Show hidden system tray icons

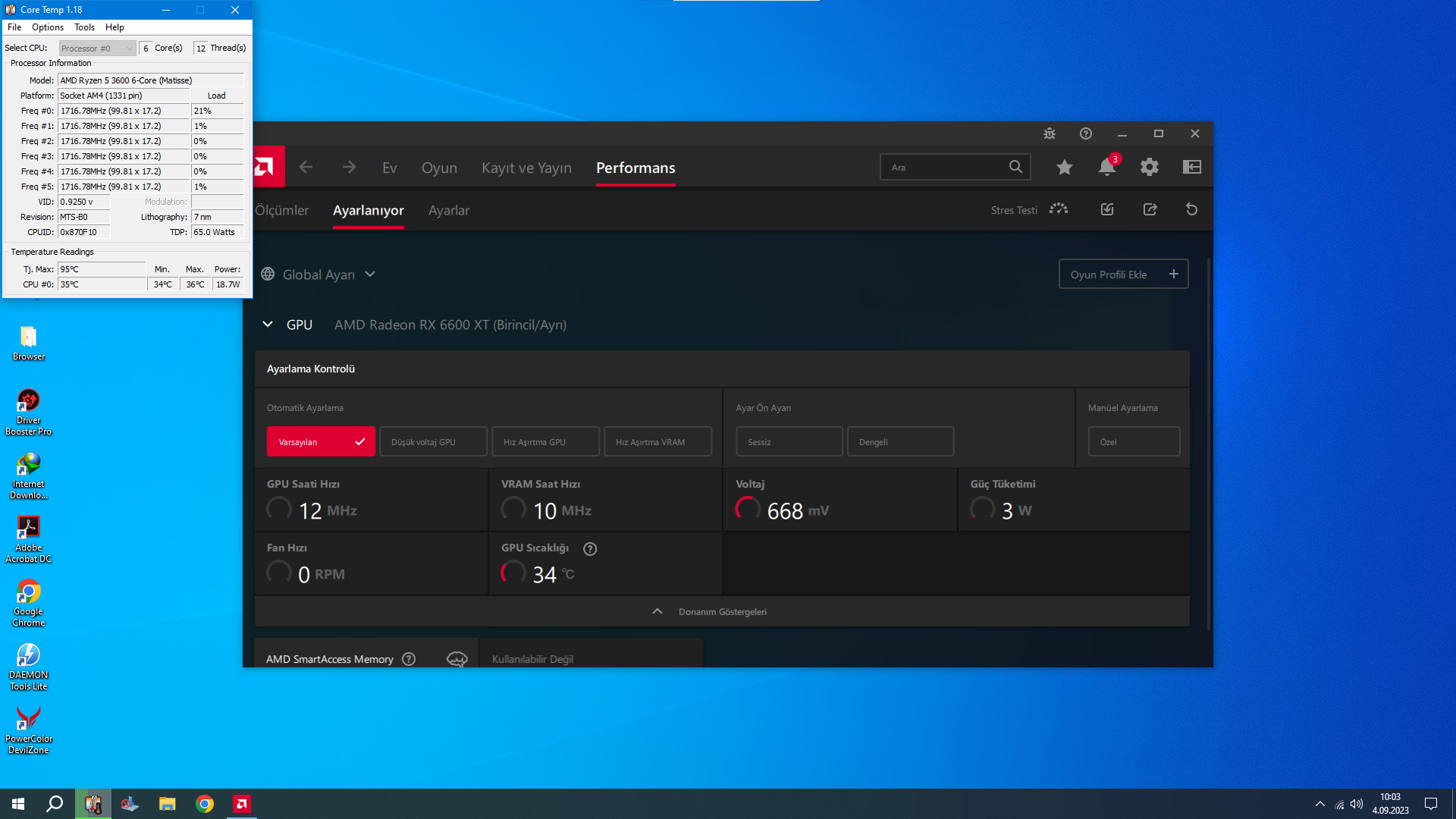[1319, 804]
